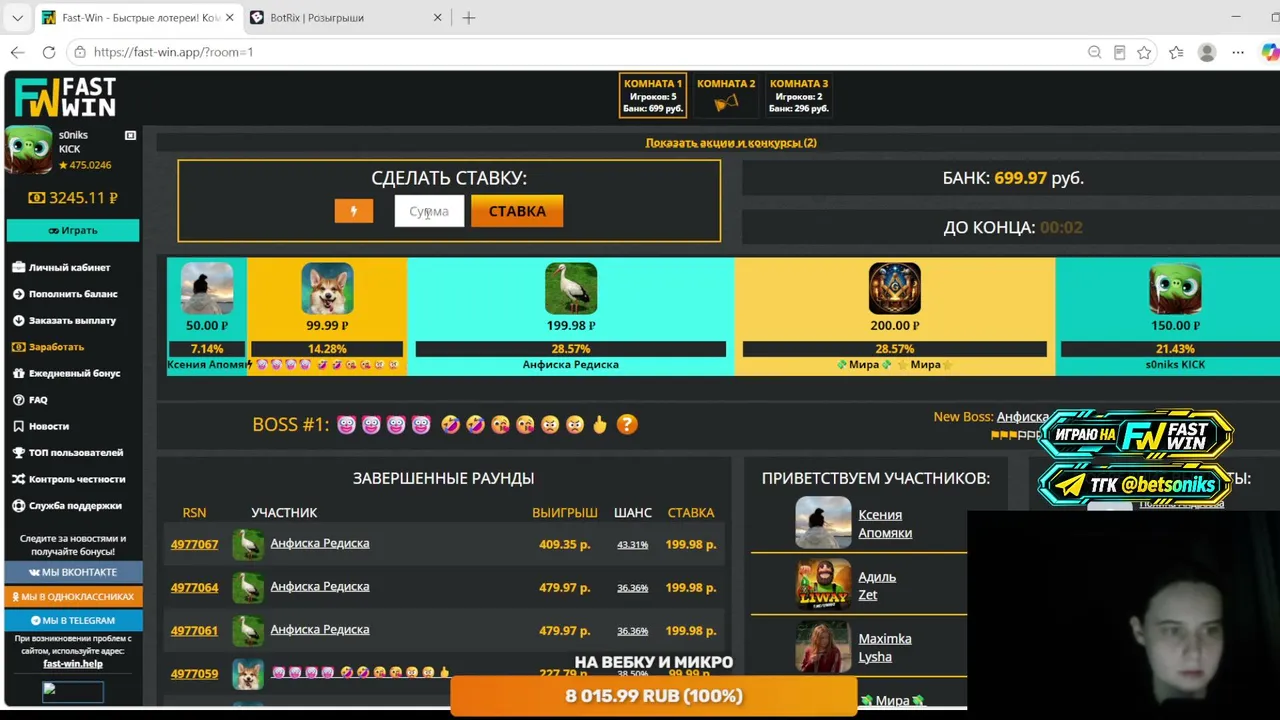Click the 3245.11 ₽ balance in sidebar
The image size is (1280, 720).
pos(73,198)
